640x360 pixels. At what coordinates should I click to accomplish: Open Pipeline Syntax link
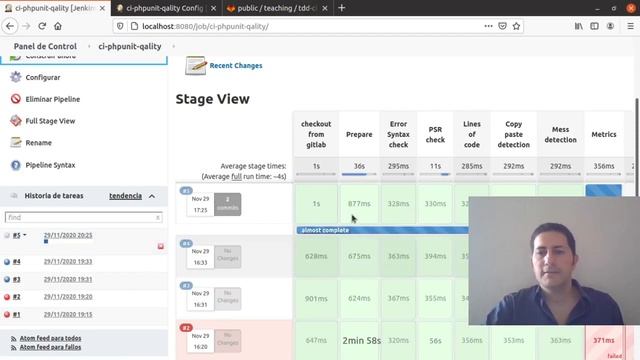point(50,165)
